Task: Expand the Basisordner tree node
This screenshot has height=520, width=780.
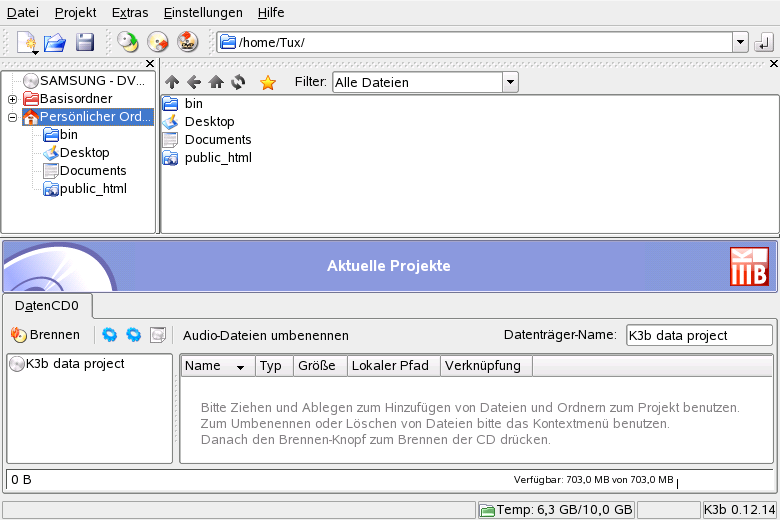Action: coord(12,99)
